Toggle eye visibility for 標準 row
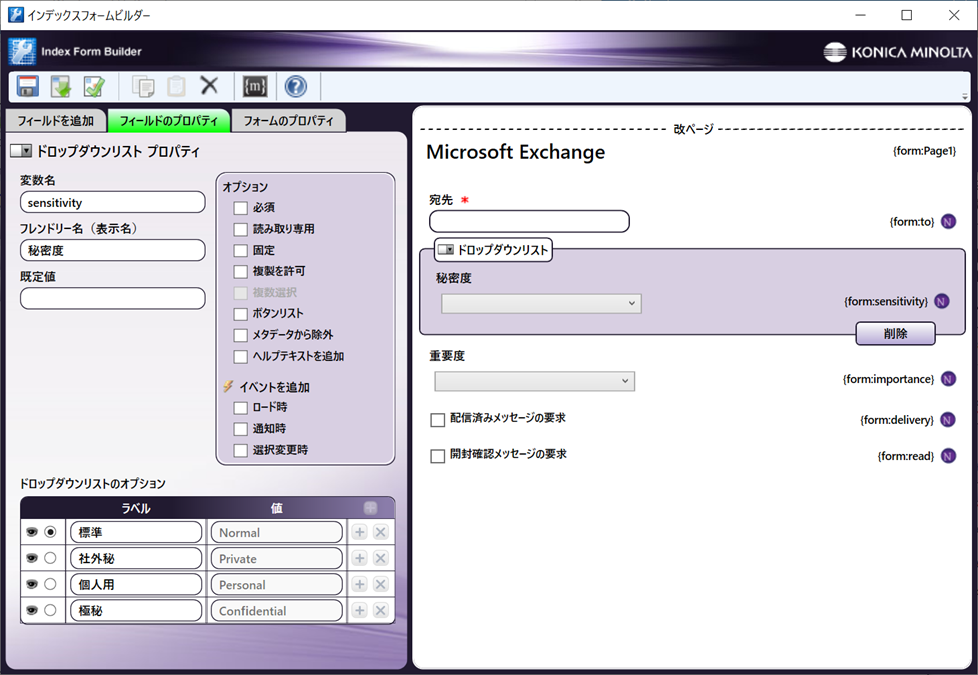978x675 pixels. (32, 532)
